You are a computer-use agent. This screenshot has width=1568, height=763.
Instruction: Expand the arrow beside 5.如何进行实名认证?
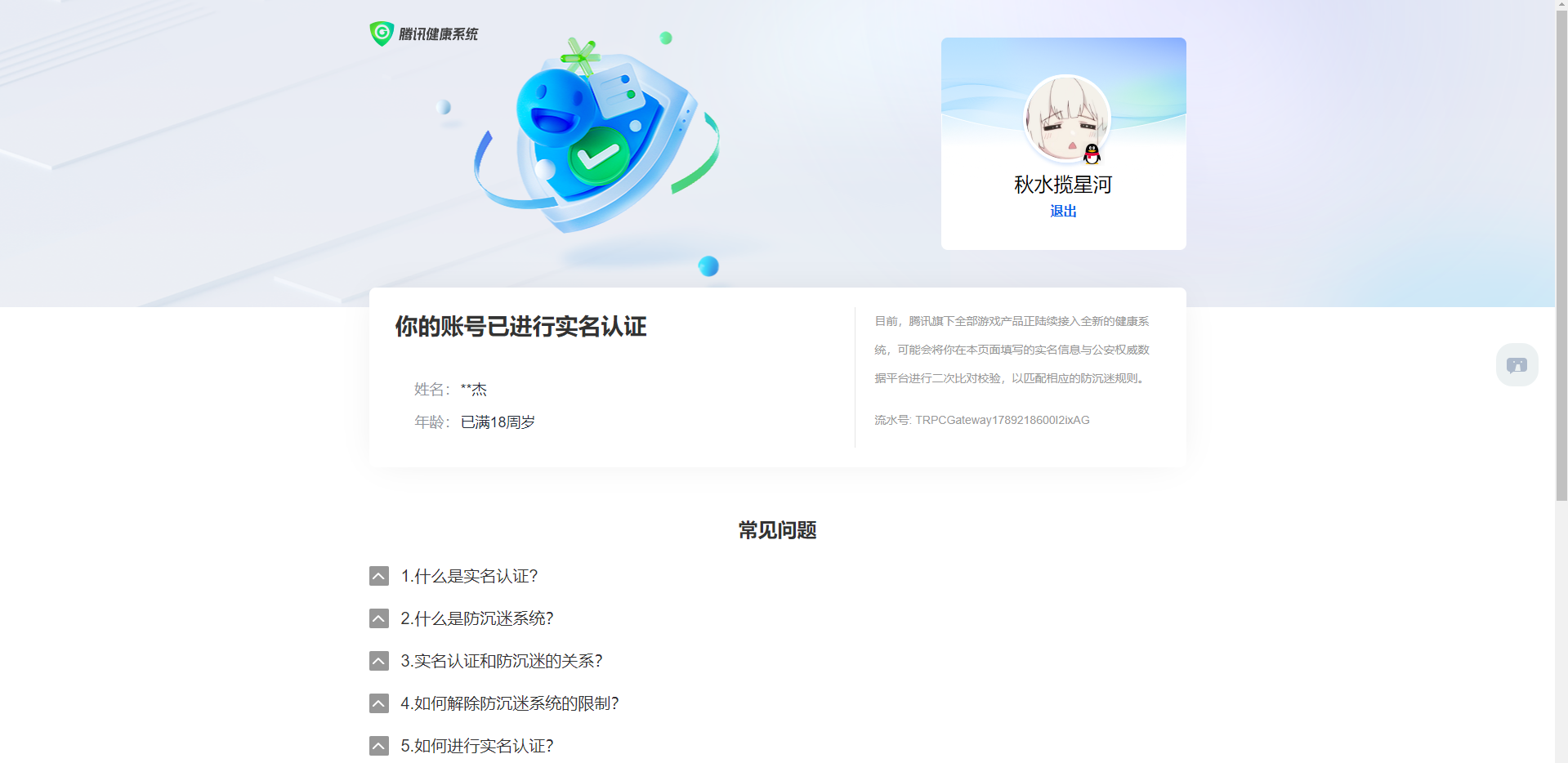pos(379,746)
